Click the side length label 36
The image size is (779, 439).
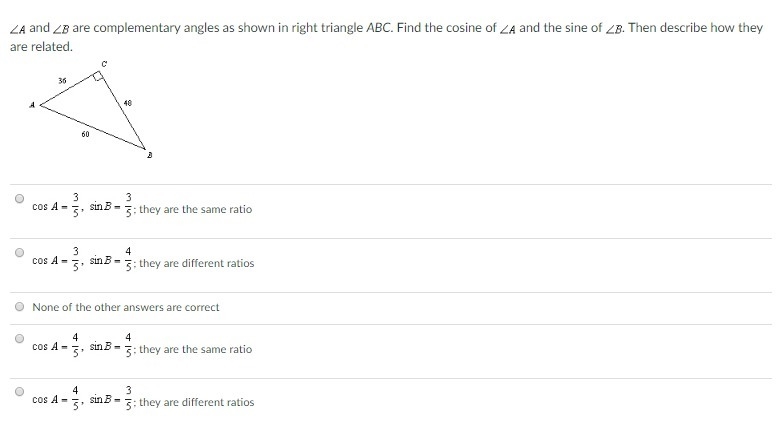[x=62, y=80]
